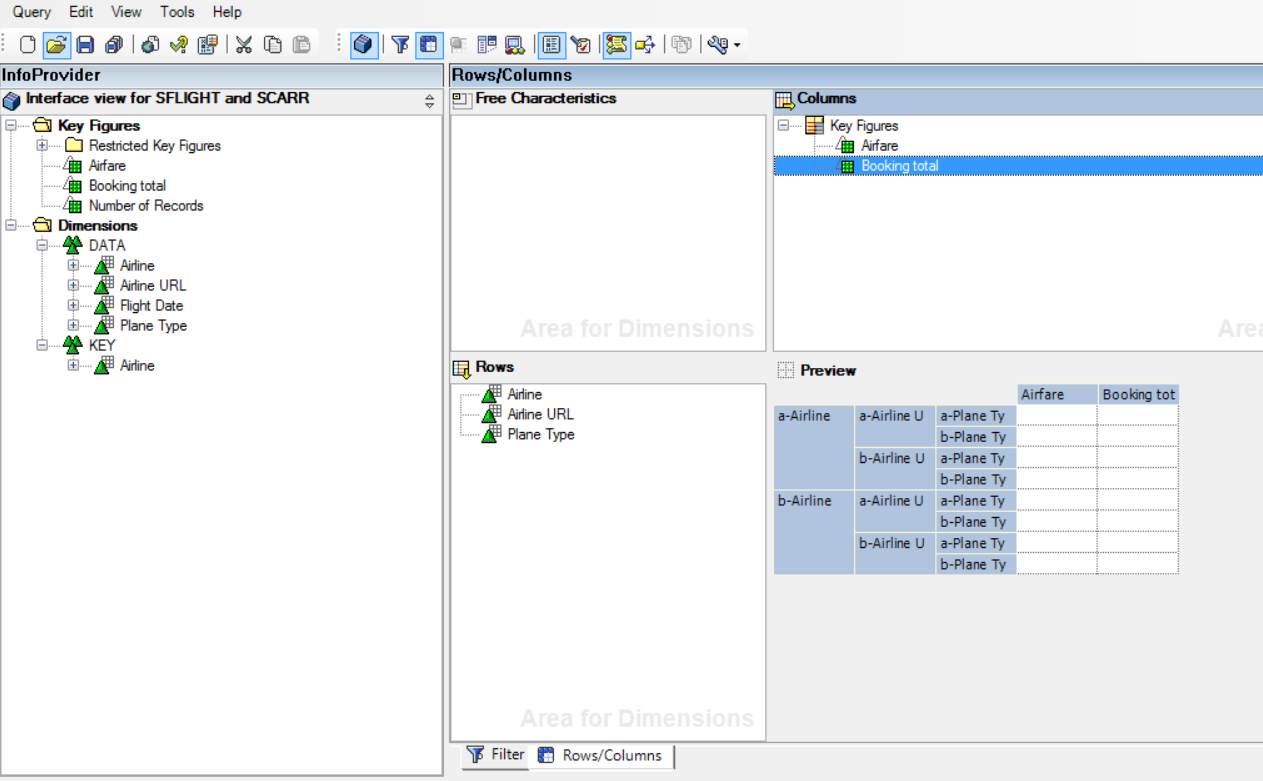This screenshot has width=1263, height=781.
Task: Click the Exceptions icon in the toolbar
Action: (514, 44)
